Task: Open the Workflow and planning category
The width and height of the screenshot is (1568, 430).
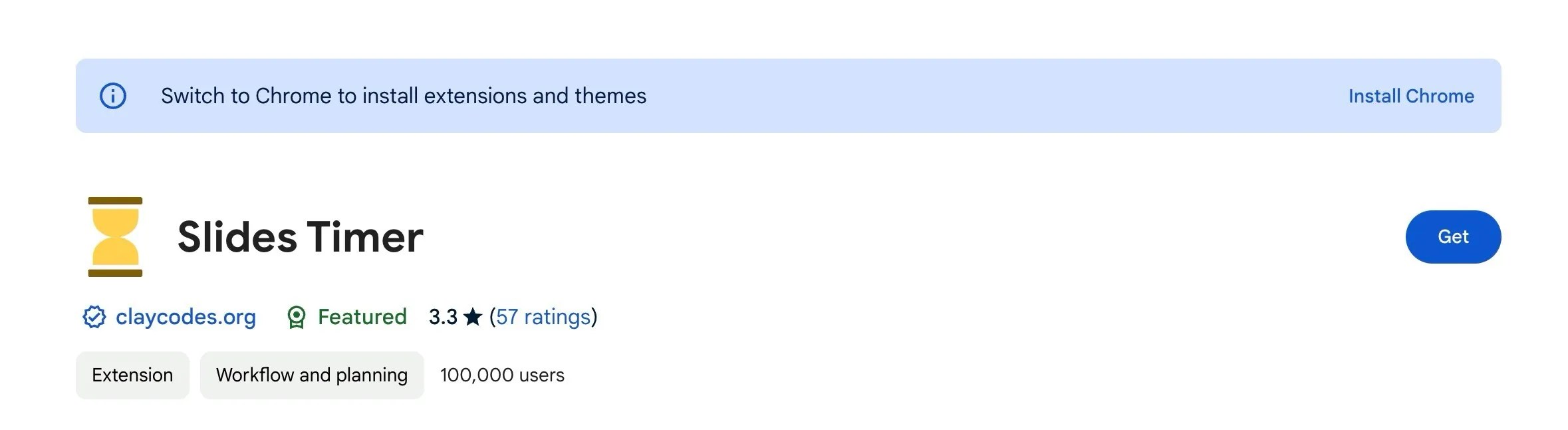Action: (311, 375)
